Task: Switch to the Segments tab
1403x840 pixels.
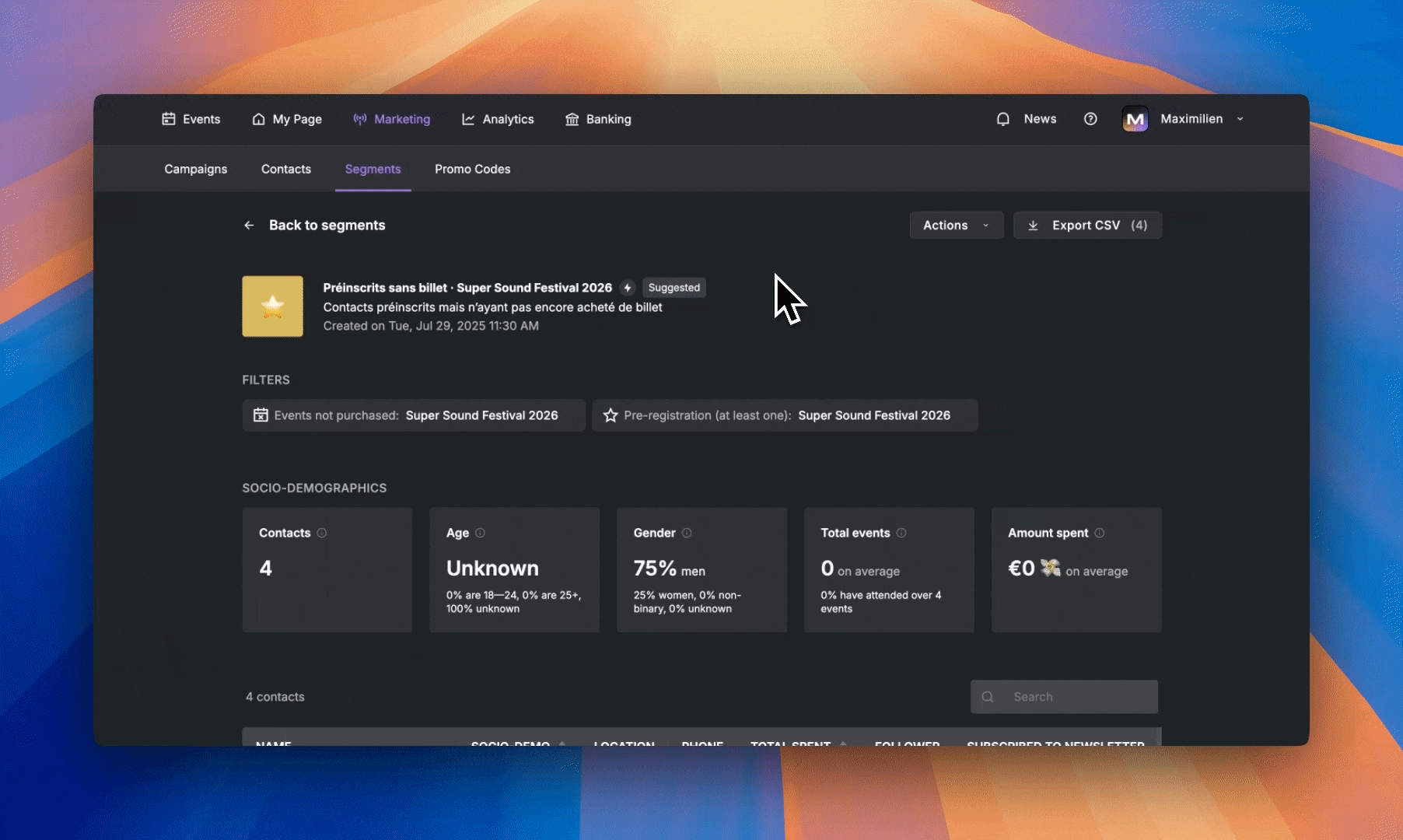Action: tap(373, 169)
